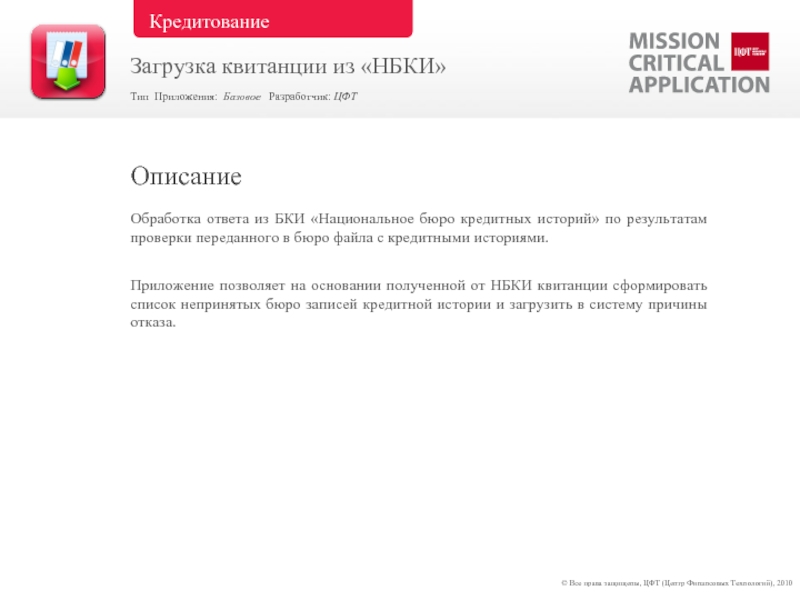
Task: Click the red ЦФТ logo square
Action: point(750,52)
